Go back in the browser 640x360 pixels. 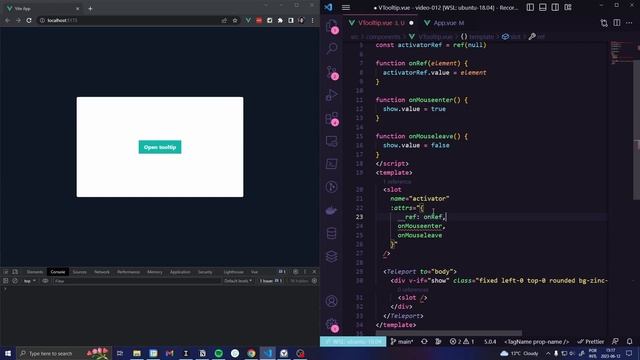(7, 20)
